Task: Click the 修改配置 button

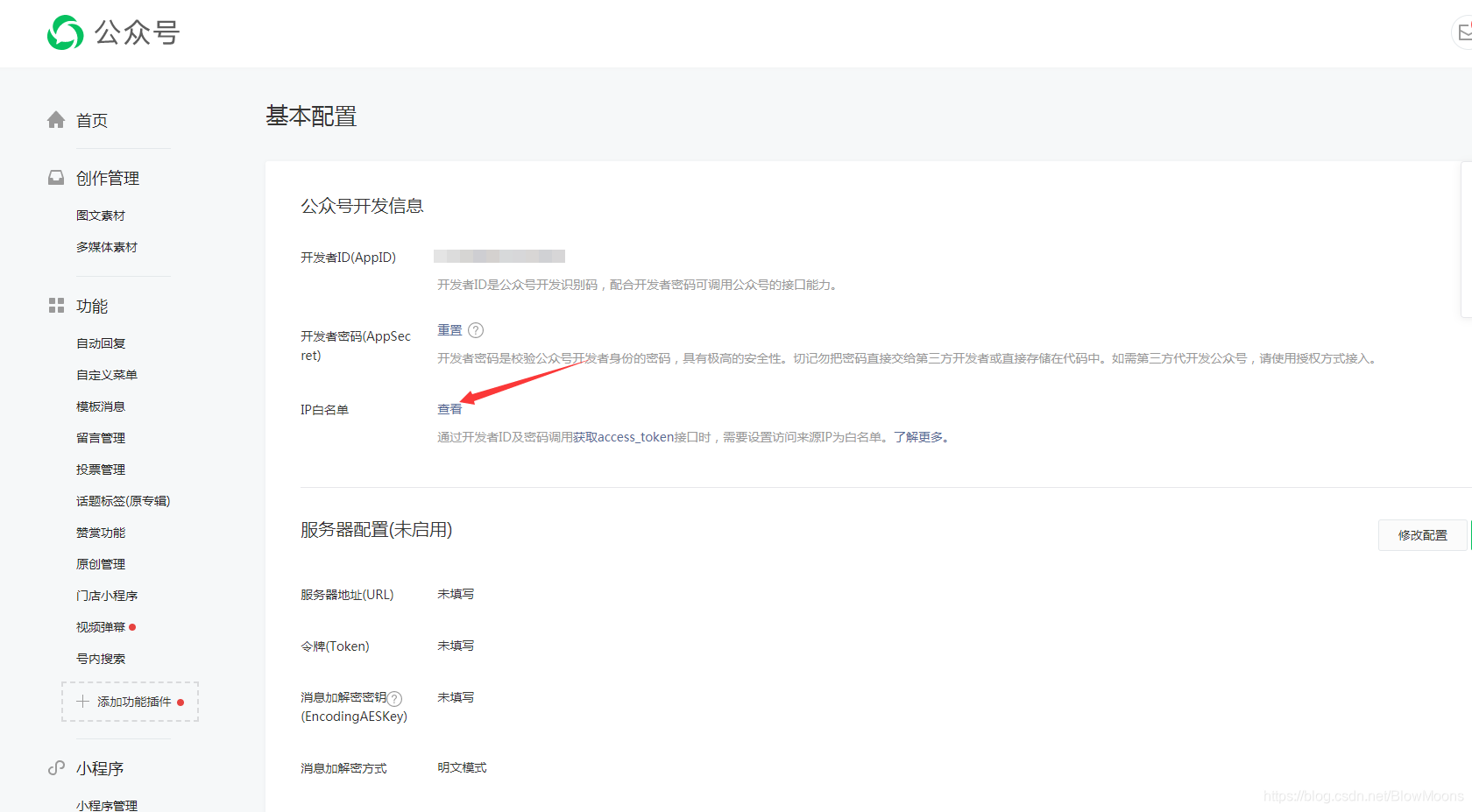Action: (1423, 535)
